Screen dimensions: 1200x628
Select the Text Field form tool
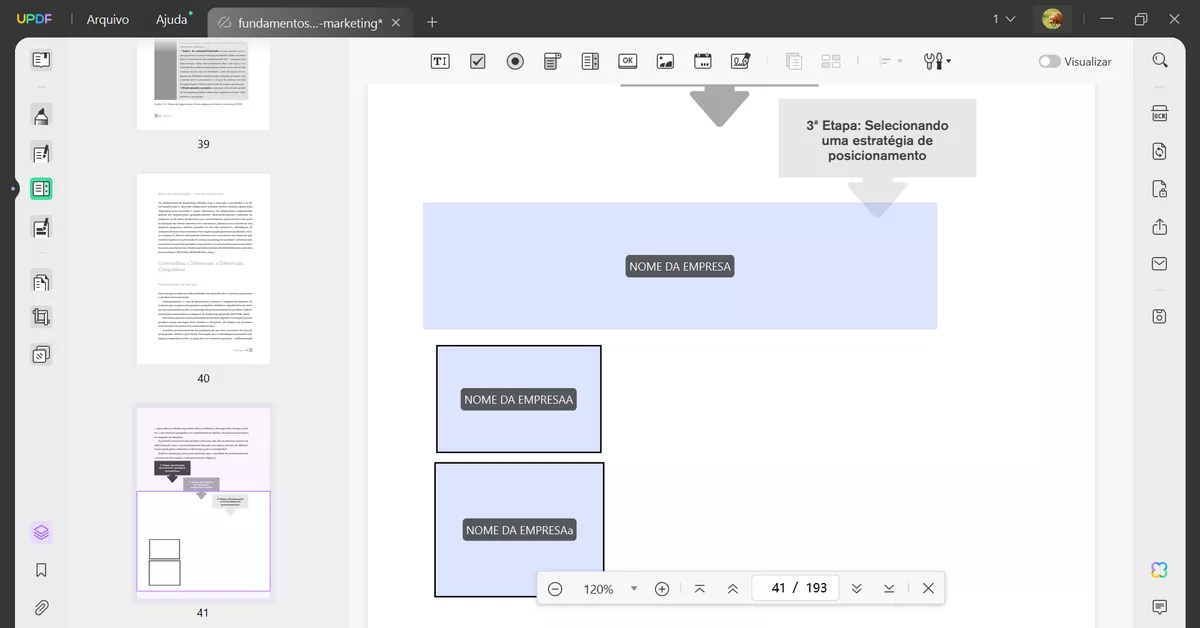440,61
